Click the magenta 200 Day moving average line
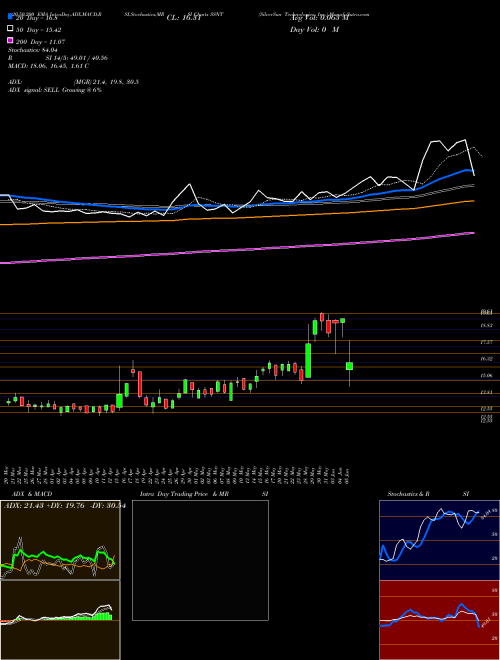Viewport: 500px width, 660px height. point(236,250)
